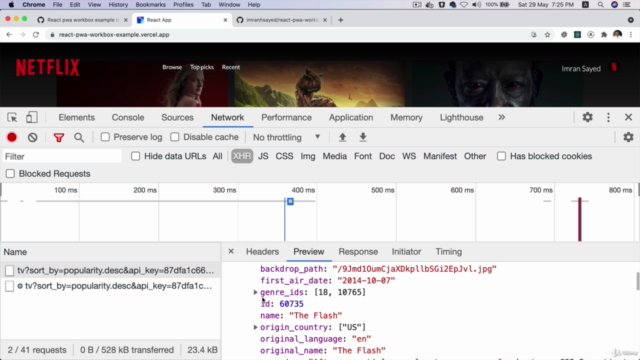Filter requests by All types

(x=218, y=156)
